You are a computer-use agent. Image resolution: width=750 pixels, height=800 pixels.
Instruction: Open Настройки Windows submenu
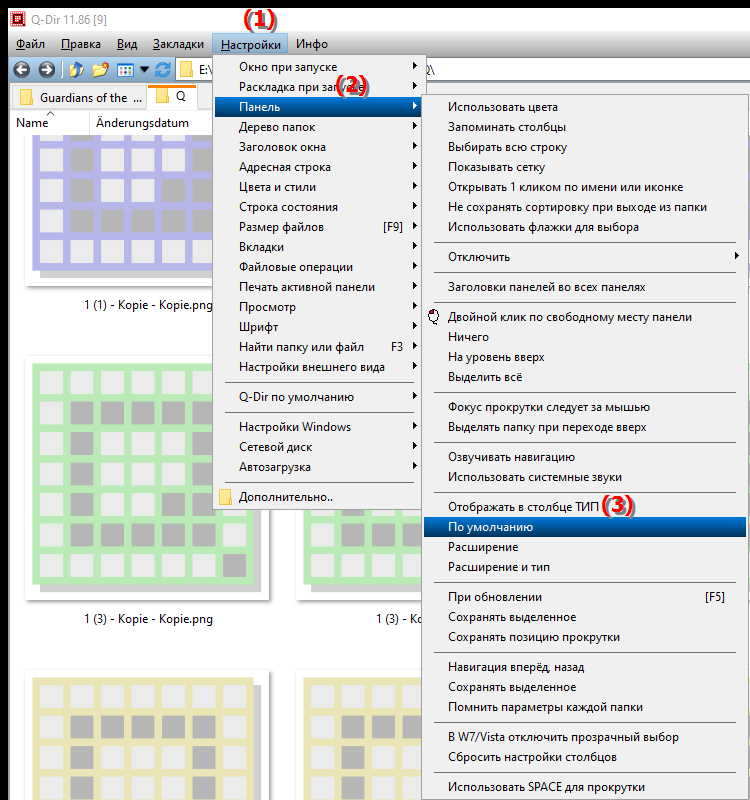click(318, 427)
